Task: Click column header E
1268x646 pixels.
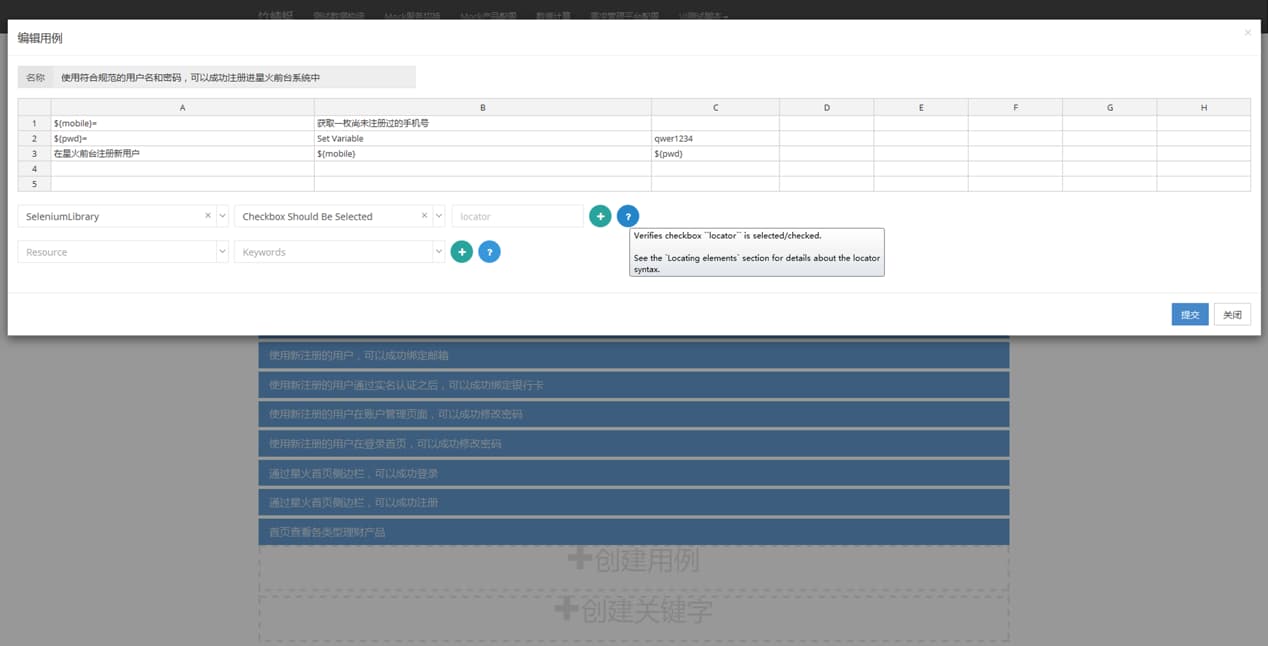Action: (920, 107)
